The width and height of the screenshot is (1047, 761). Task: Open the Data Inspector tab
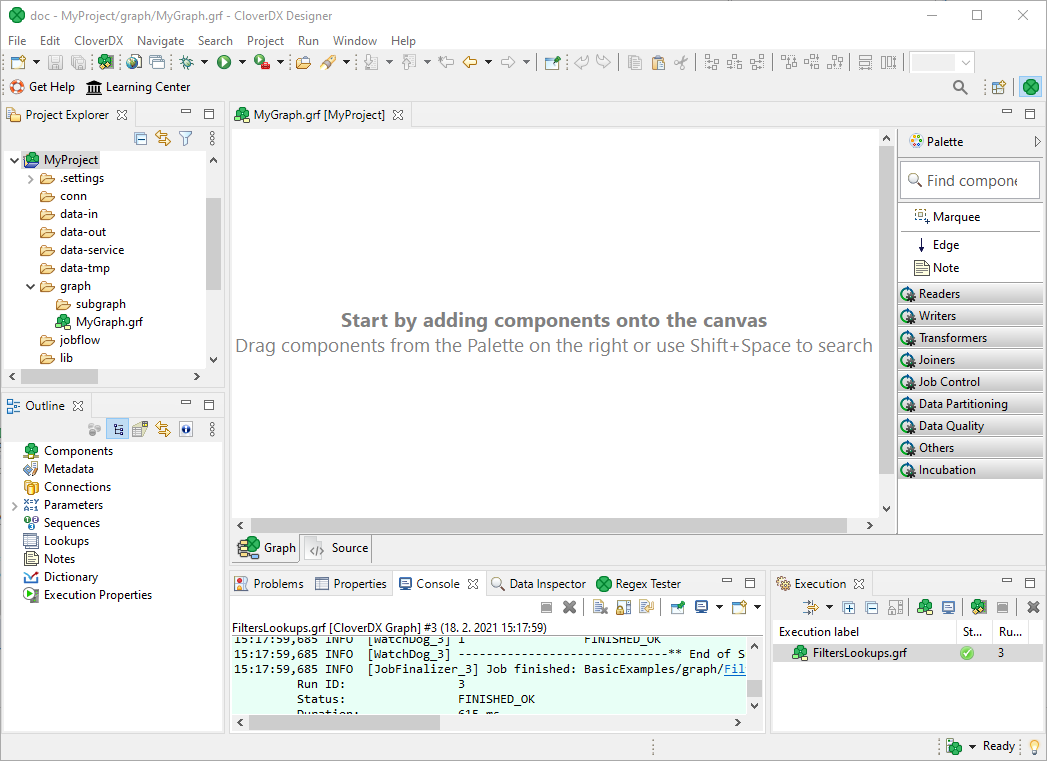(x=538, y=583)
